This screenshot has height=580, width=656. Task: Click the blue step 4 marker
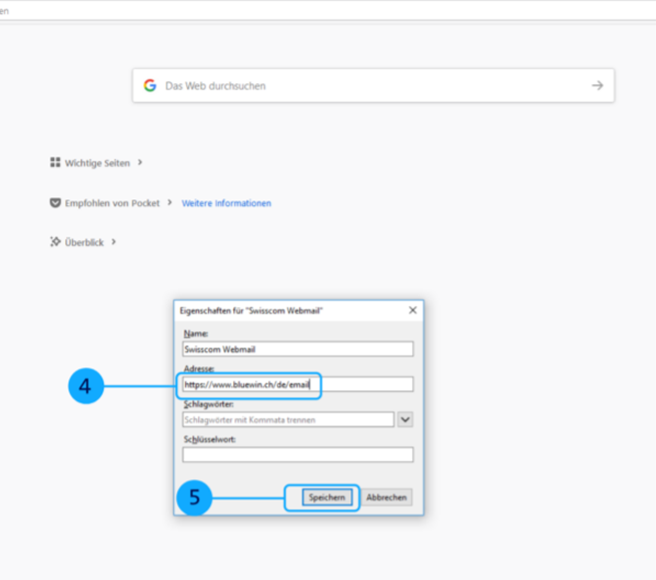coord(86,386)
